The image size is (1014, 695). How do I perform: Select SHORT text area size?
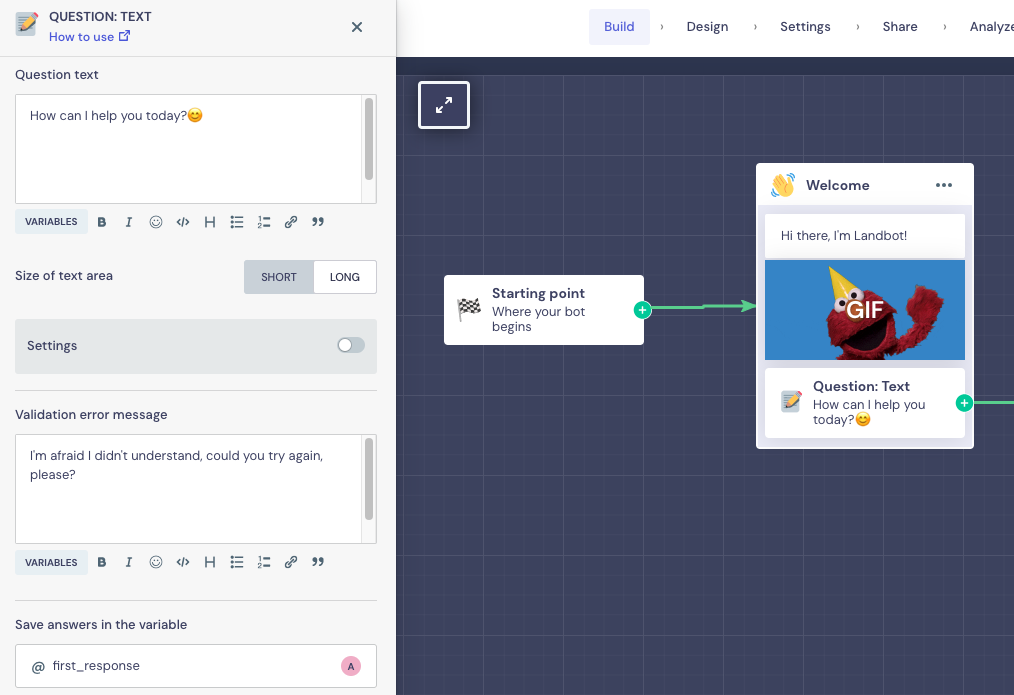[x=279, y=277]
